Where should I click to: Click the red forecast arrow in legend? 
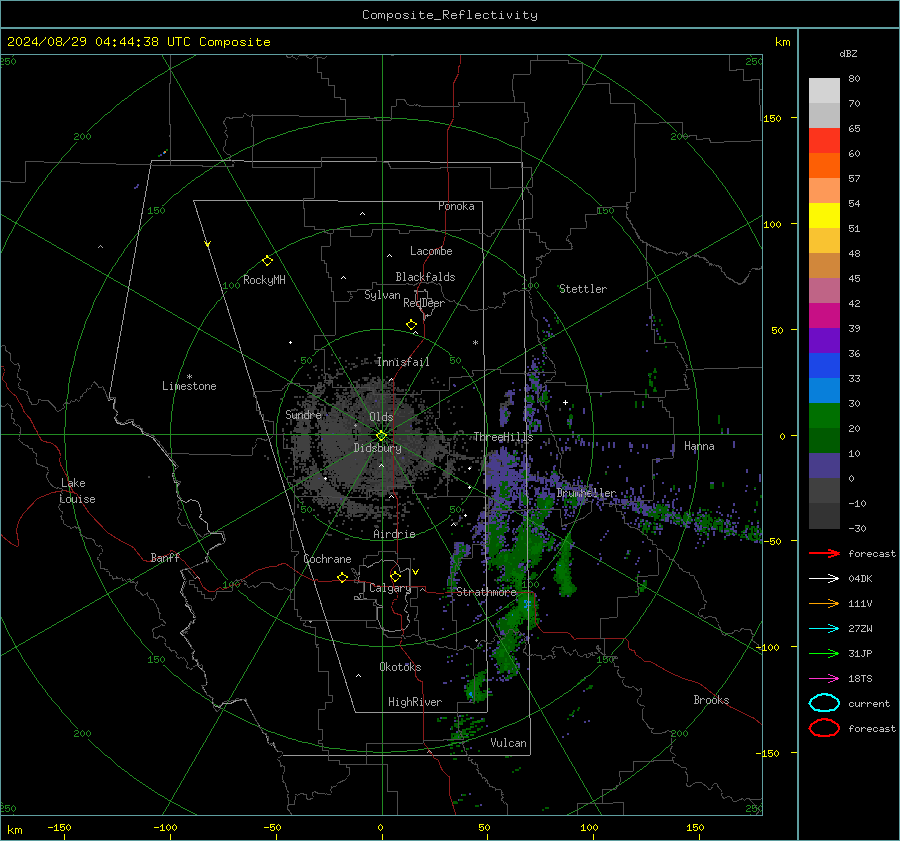pos(824,553)
